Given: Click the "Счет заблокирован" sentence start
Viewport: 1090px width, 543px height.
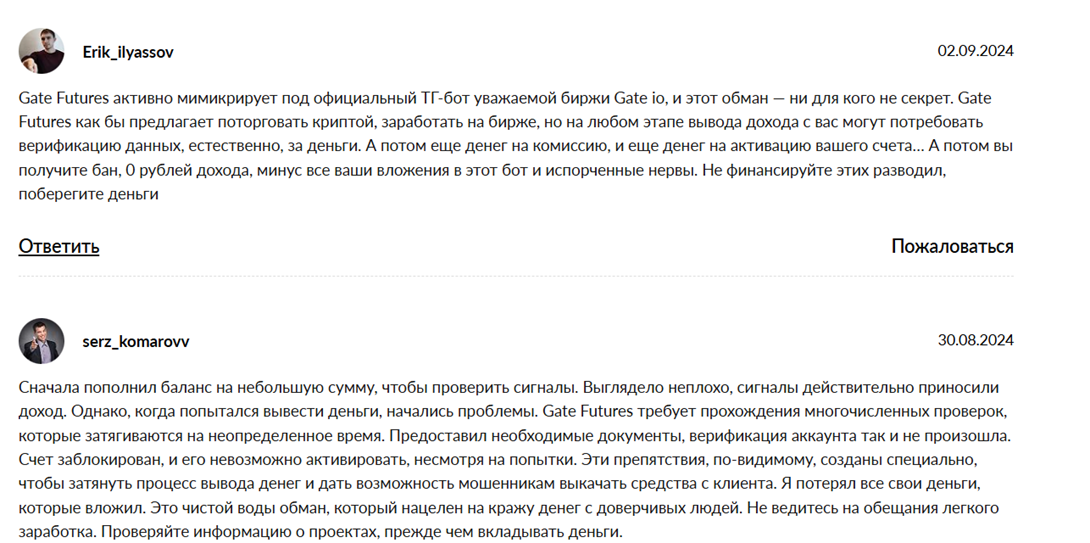Looking at the screenshot, I should [81, 459].
